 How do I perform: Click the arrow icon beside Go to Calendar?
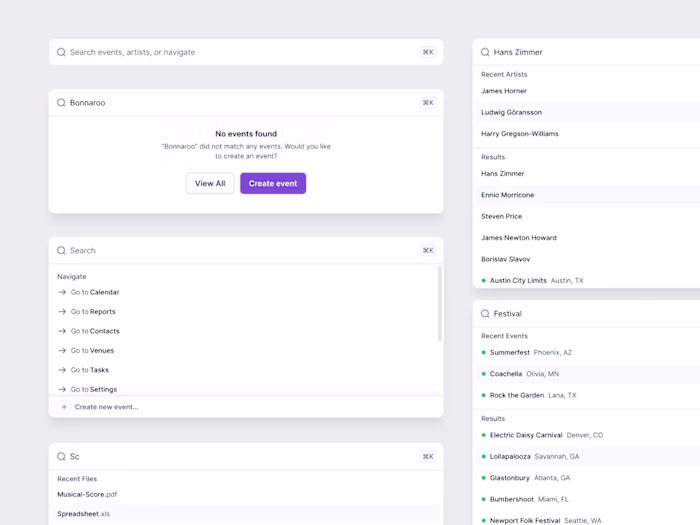click(62, 292)
